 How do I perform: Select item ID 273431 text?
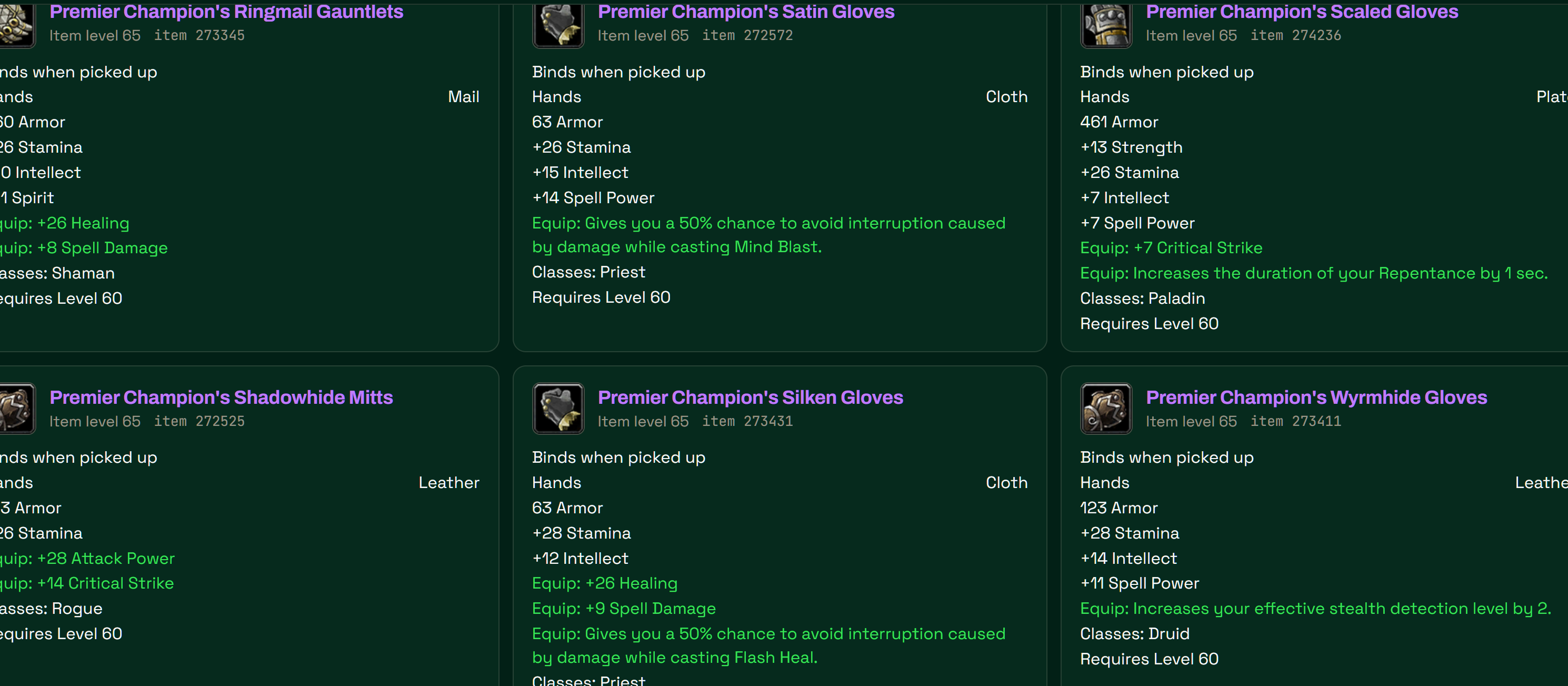pyautogui.click(x=747, y=421)
